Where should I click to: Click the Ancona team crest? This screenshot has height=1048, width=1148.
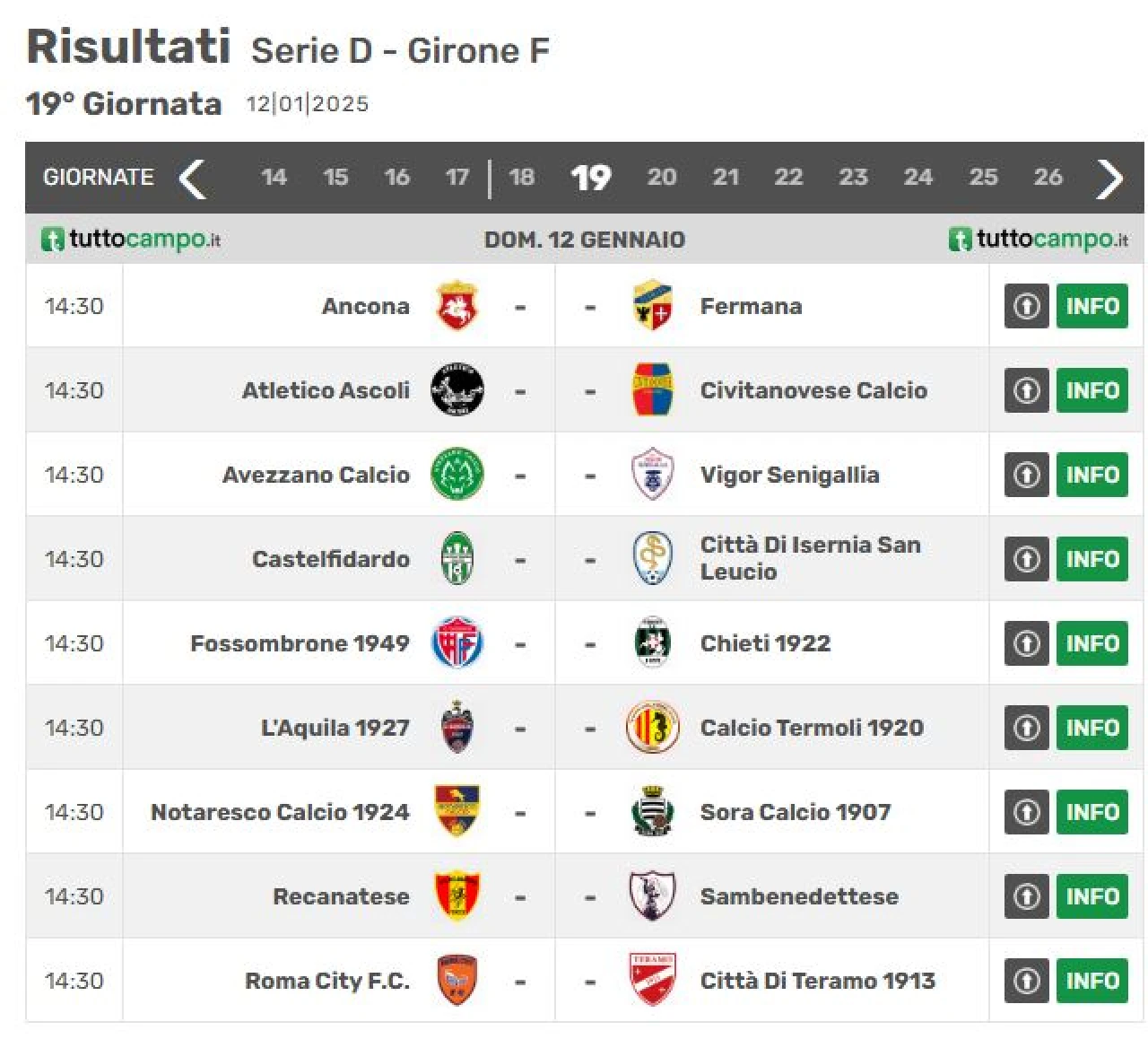[457, 306]
